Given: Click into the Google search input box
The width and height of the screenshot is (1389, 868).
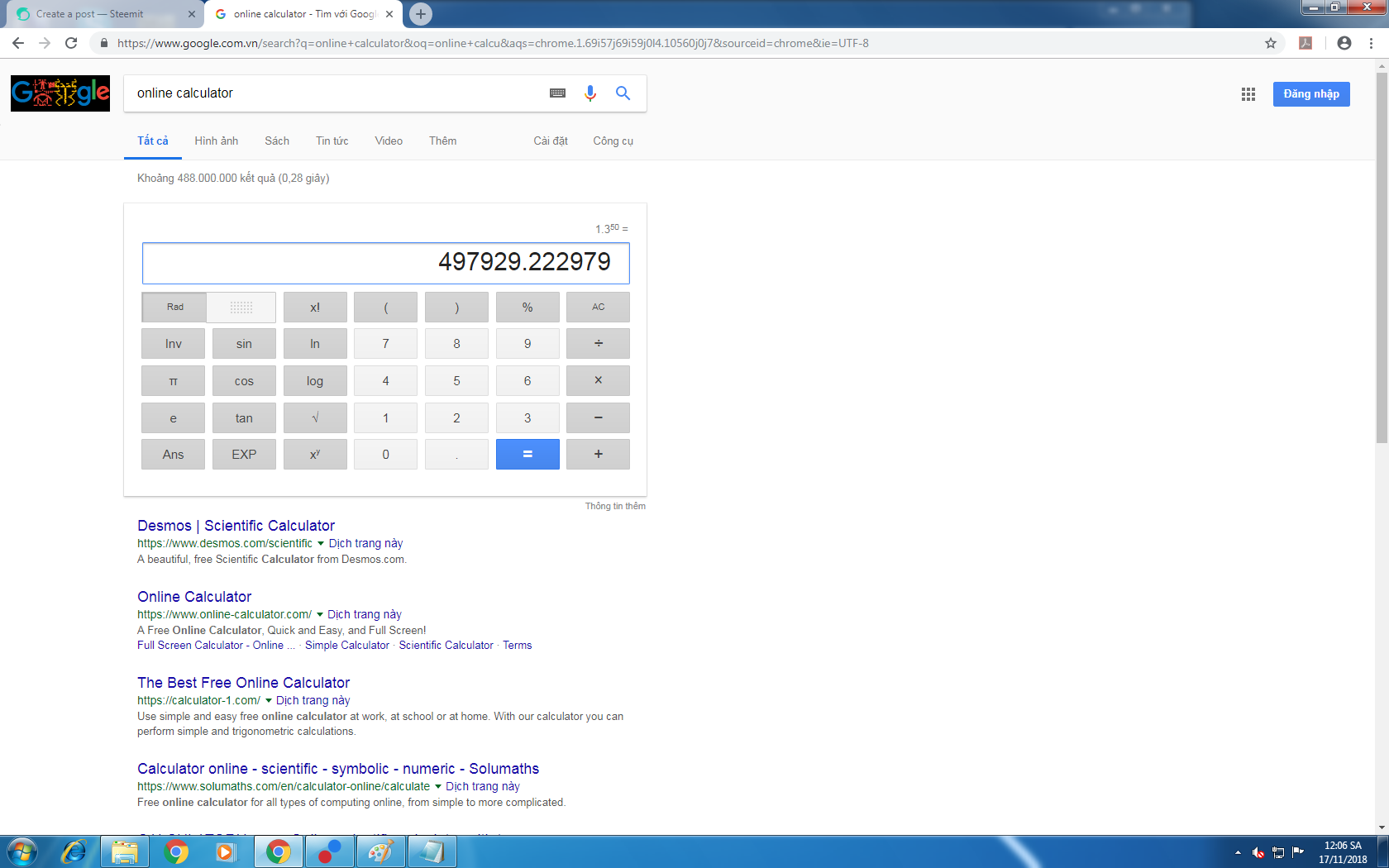Looking at the screenshot, I should point(335,93).
